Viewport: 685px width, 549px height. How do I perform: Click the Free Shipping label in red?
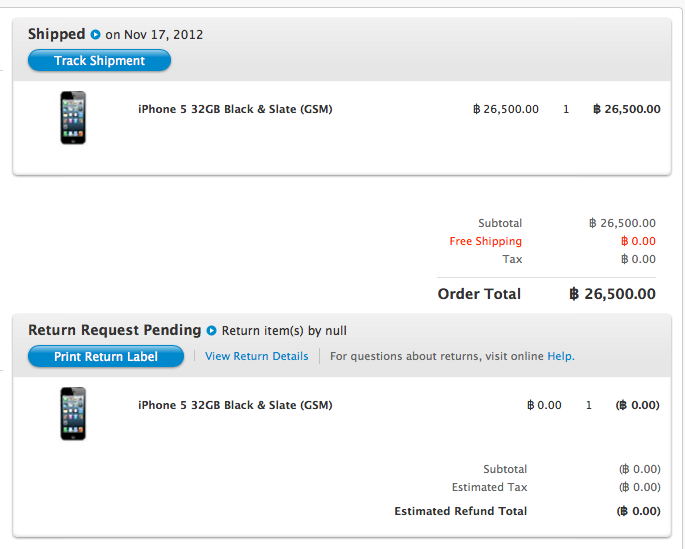coord(485,242)
